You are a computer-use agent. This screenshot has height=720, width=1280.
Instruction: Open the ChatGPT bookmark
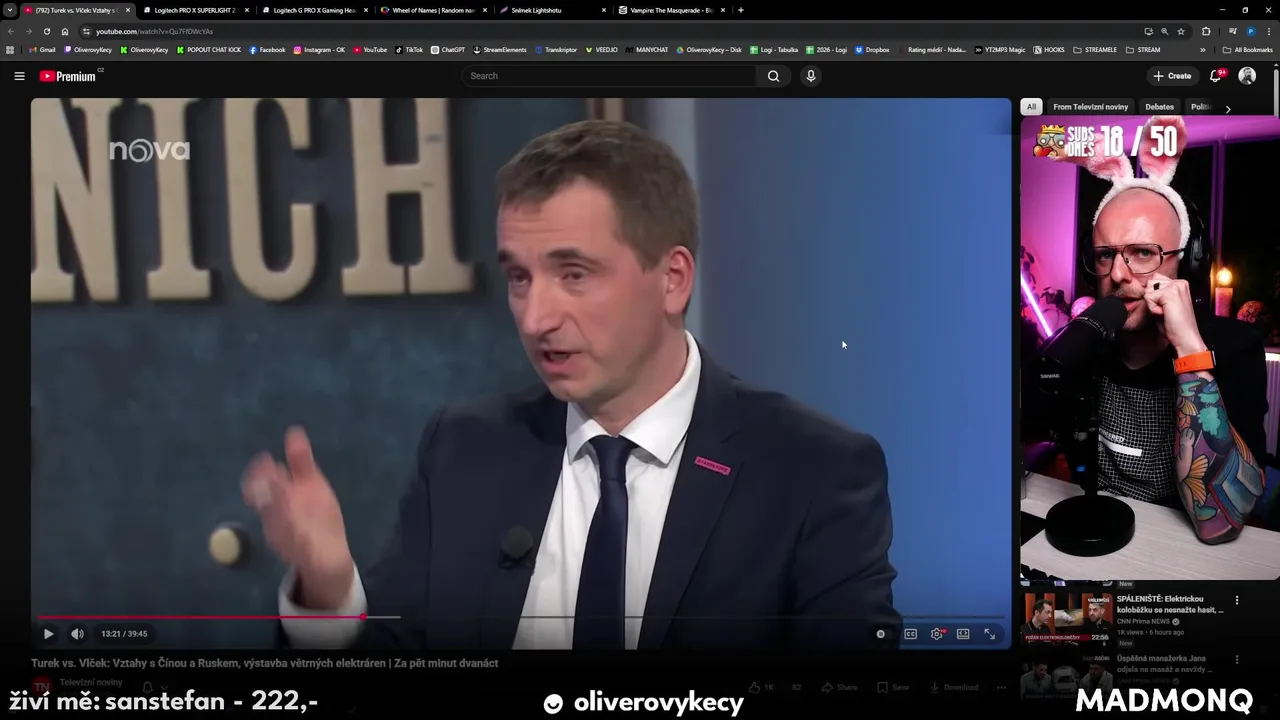coord(448,49)
